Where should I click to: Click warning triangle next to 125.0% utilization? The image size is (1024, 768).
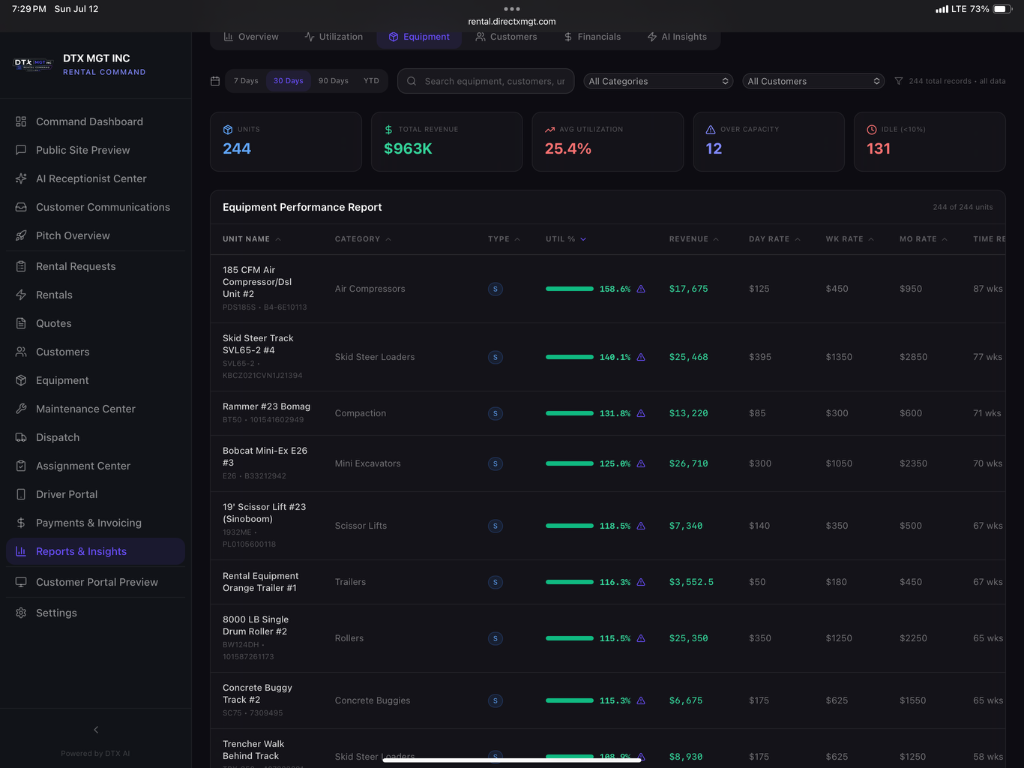click(641, 464)
